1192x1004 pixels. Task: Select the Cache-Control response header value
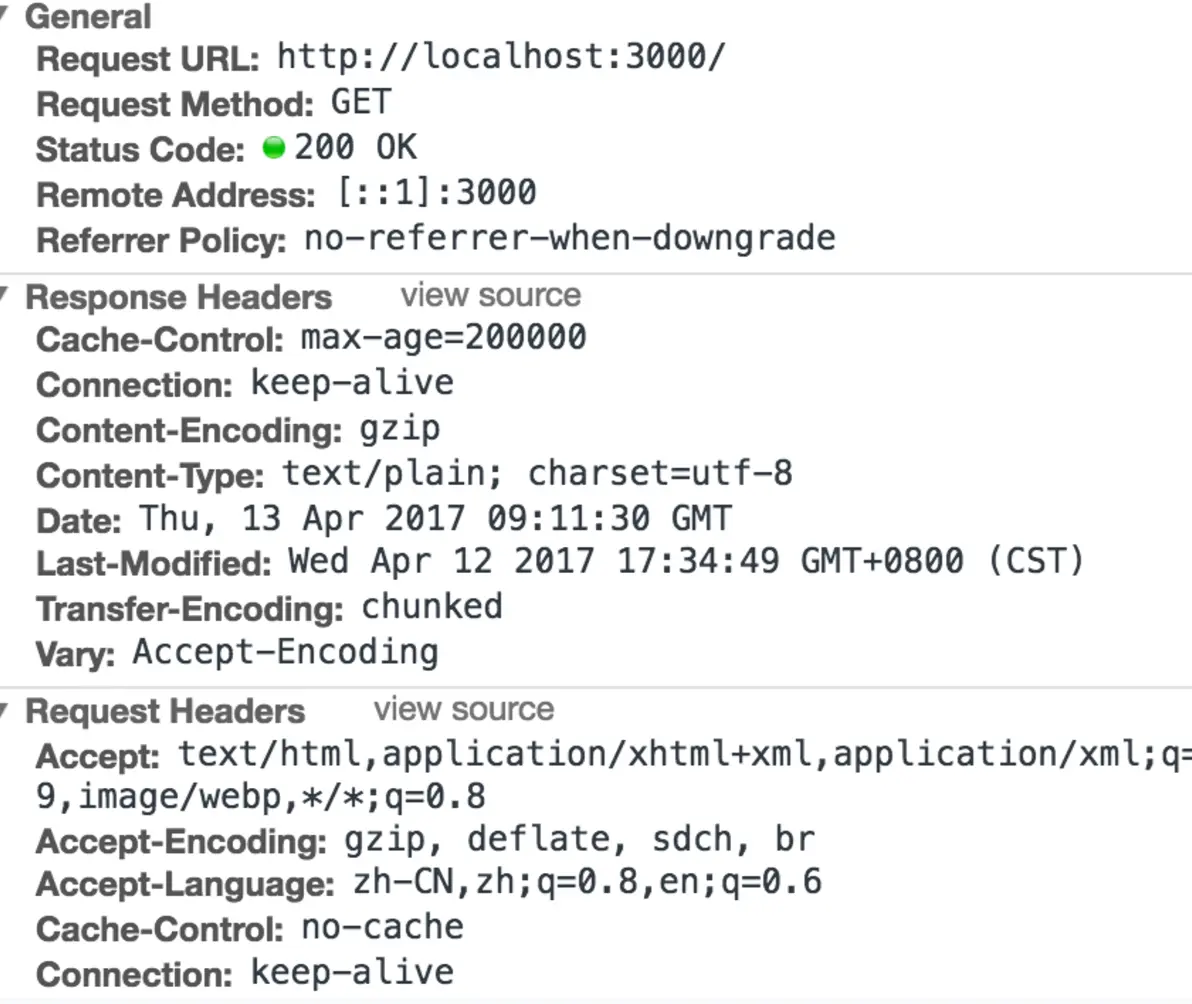click(x=440, y=338)
